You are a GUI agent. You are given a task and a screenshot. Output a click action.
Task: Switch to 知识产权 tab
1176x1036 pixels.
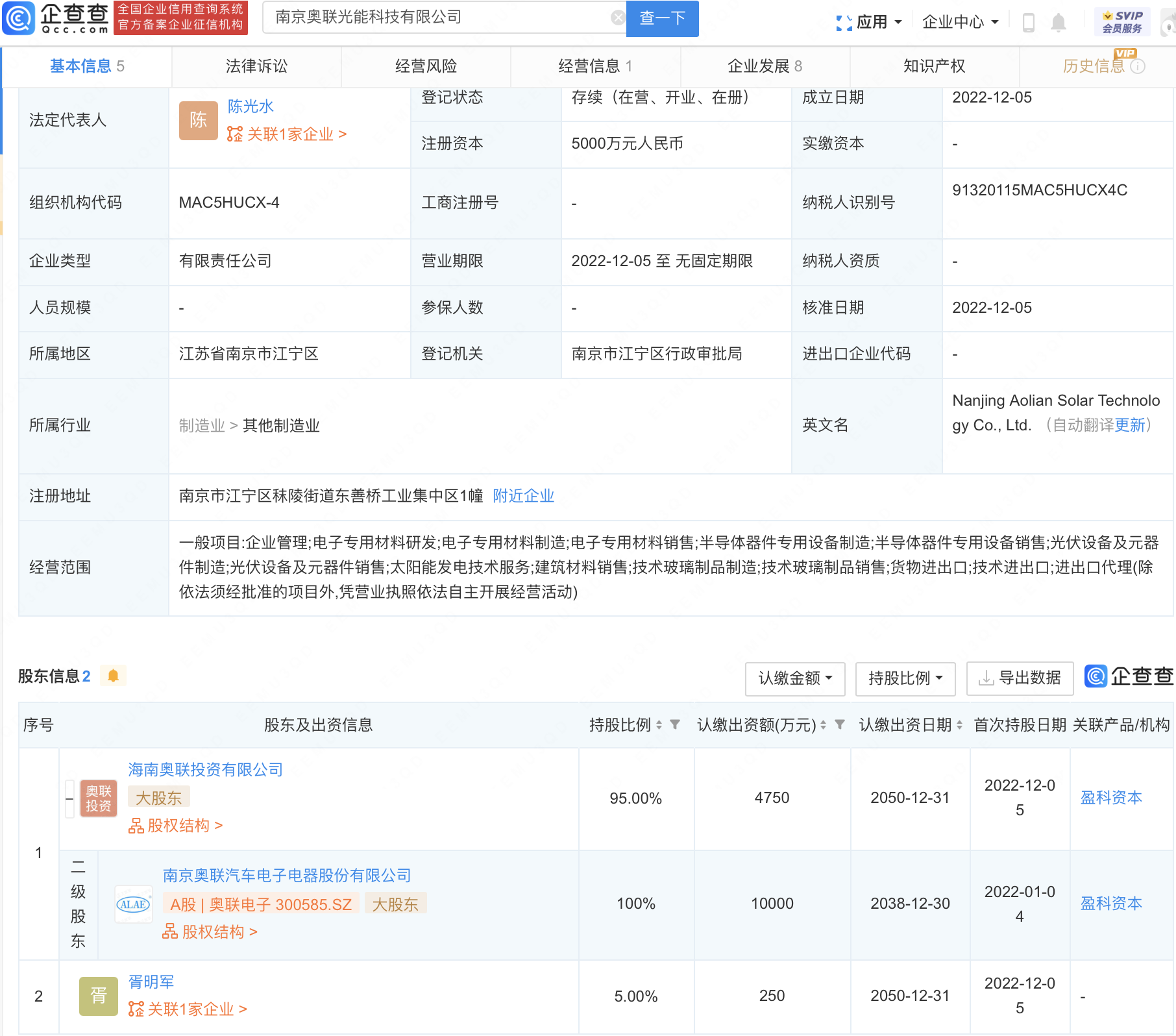click(934, 66)
